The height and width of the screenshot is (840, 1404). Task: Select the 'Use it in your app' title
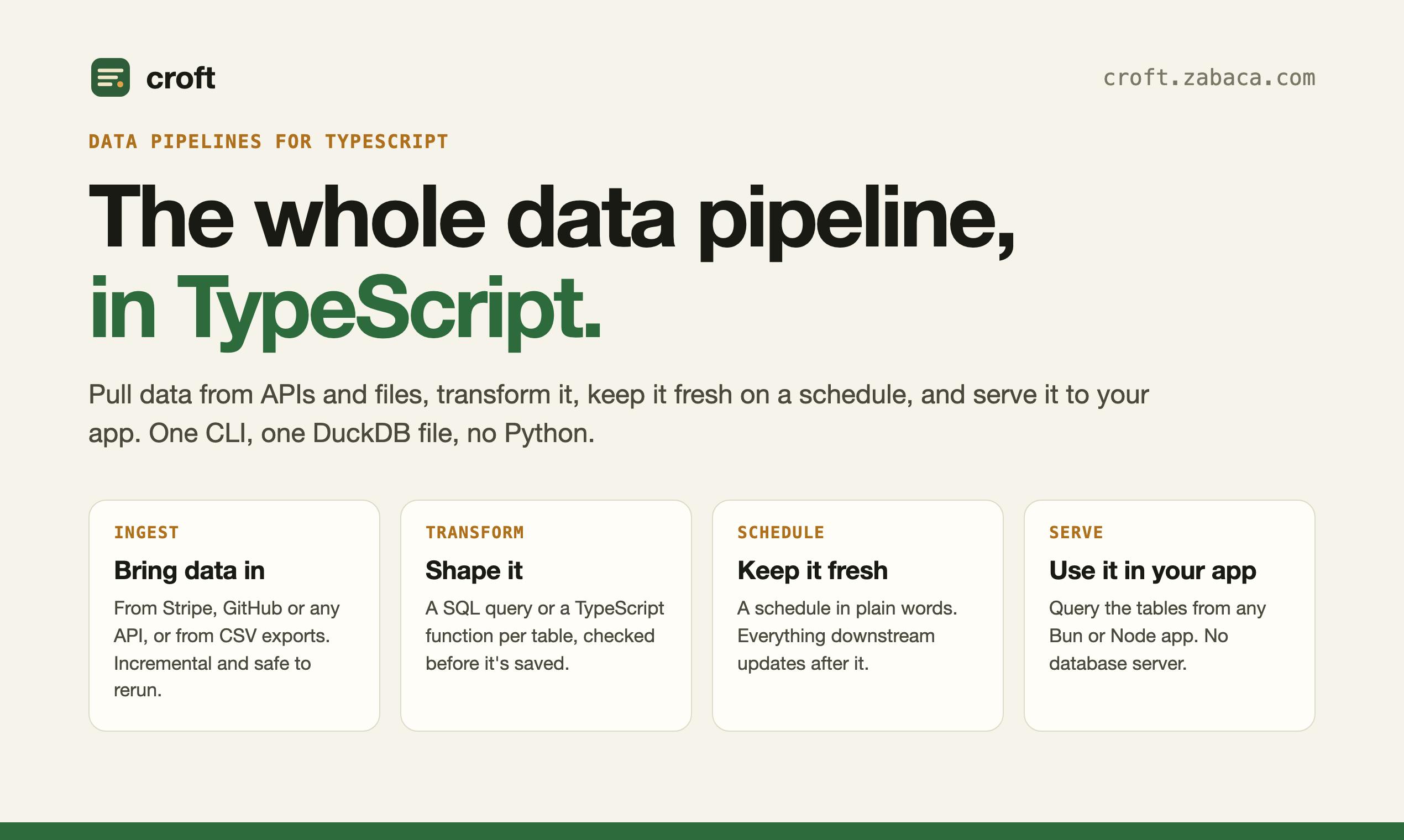pos(1152,570)
